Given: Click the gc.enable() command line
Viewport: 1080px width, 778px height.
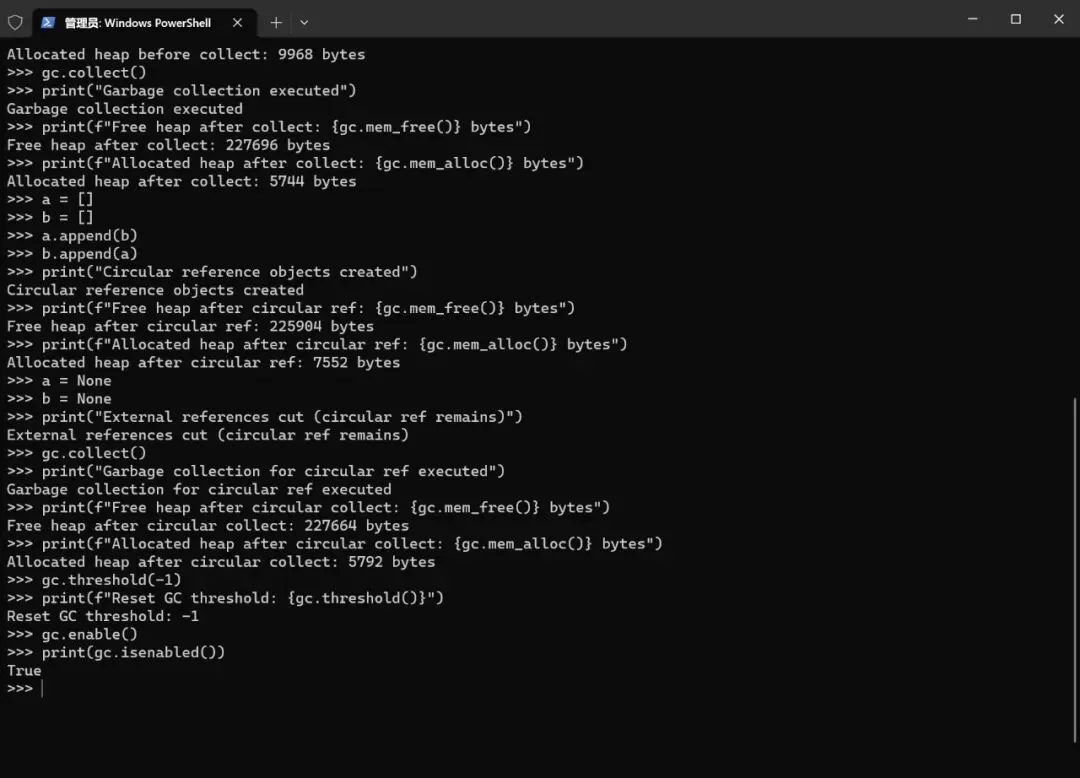Looking at the screenshot, I should [x=90, y=634].
